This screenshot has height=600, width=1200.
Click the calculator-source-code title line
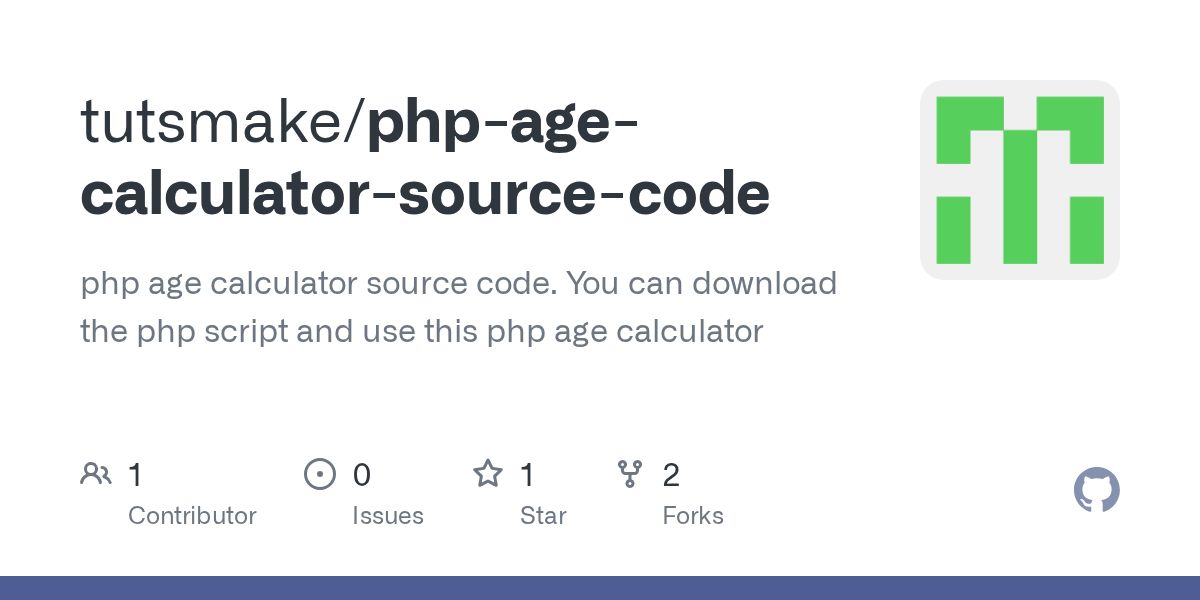[x=425, y=194]
